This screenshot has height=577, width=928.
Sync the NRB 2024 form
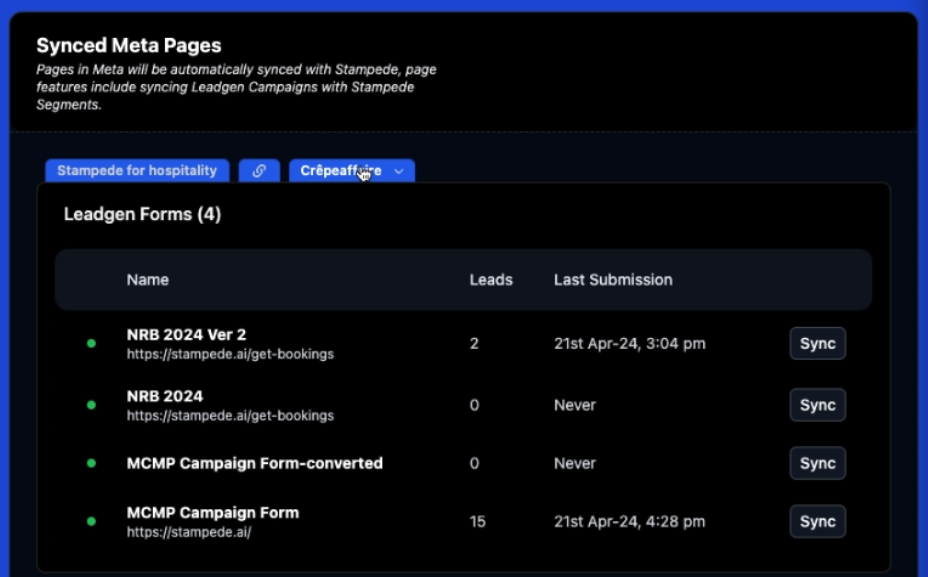click(817, 405)
